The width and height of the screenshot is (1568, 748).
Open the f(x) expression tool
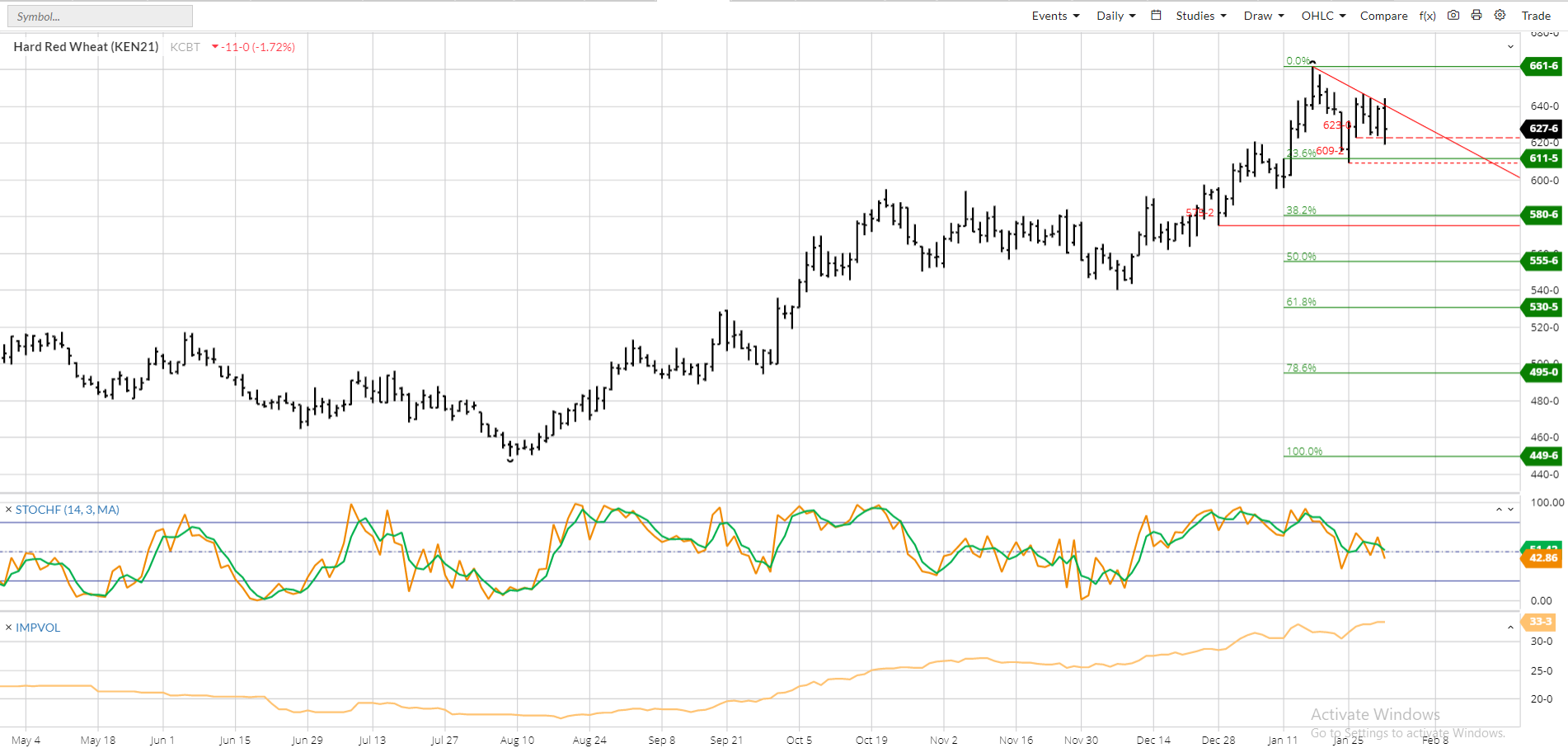point(1427,15)
